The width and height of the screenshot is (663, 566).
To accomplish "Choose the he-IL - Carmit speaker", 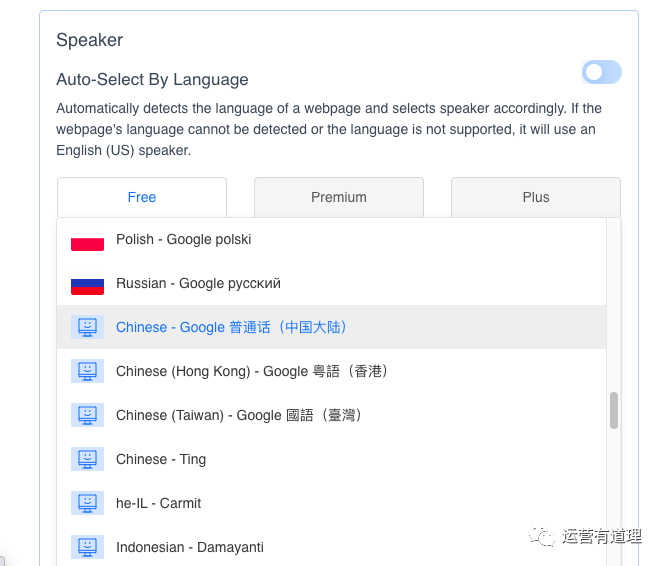I will pos(159,504).
